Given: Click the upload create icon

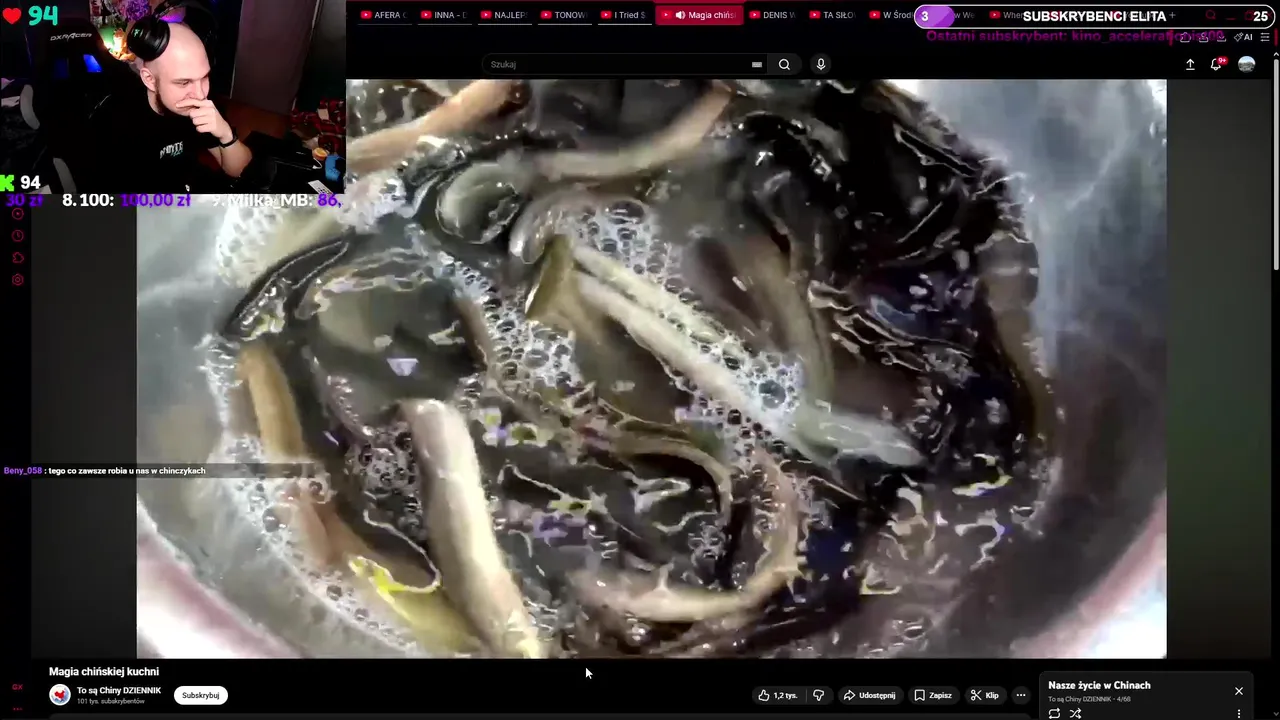Looking at the screenshot, I should 1190,64.
